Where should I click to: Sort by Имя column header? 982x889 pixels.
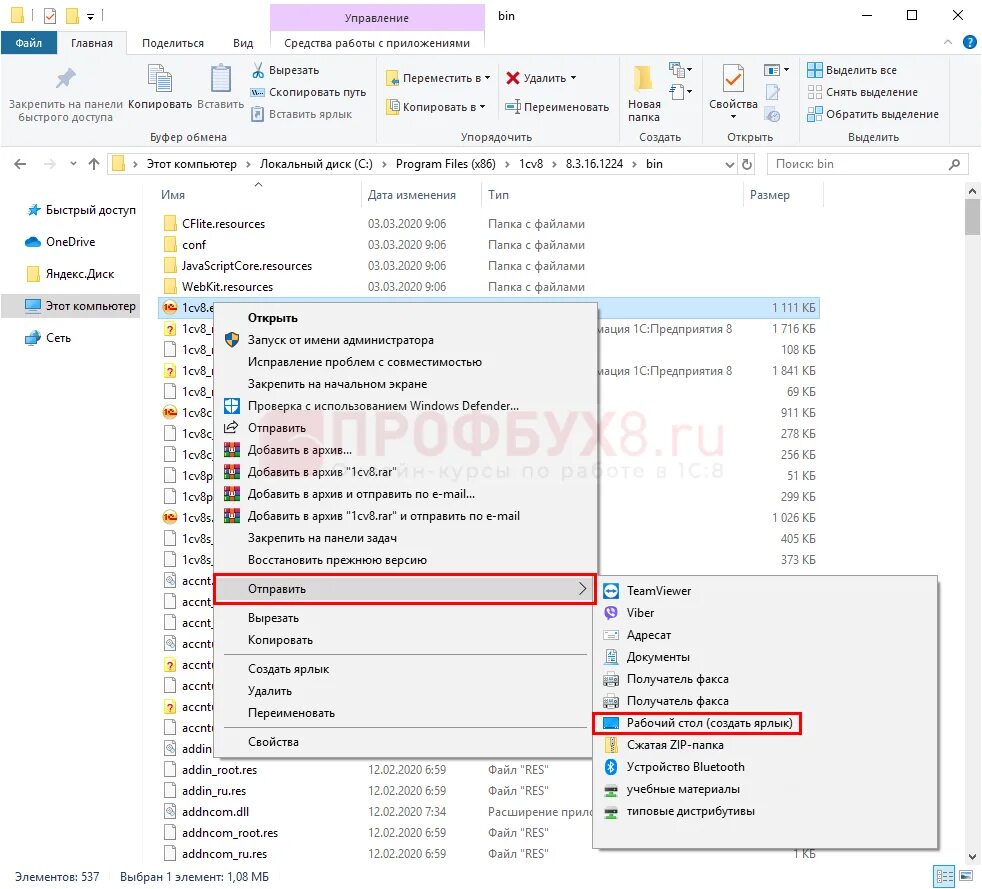tap(172, 195)
